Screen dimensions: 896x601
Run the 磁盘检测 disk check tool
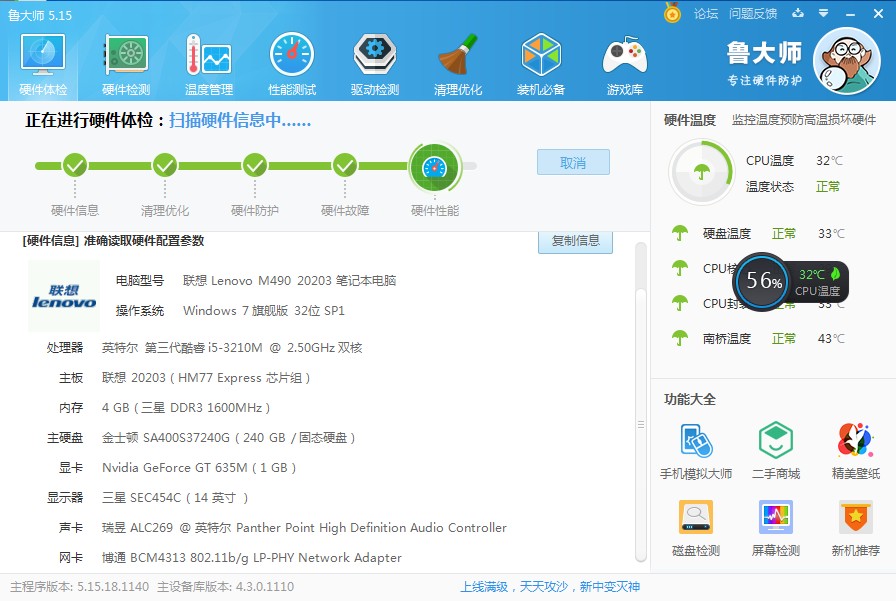[x=696, y=527]
